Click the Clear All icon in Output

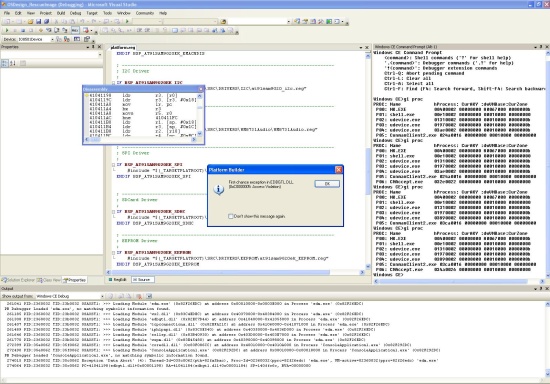pyautogui.click(x=139, y=296)
